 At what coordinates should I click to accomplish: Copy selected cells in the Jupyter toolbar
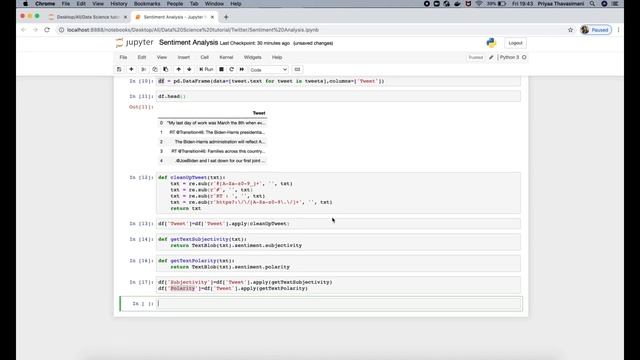click(x=155, y=69)
